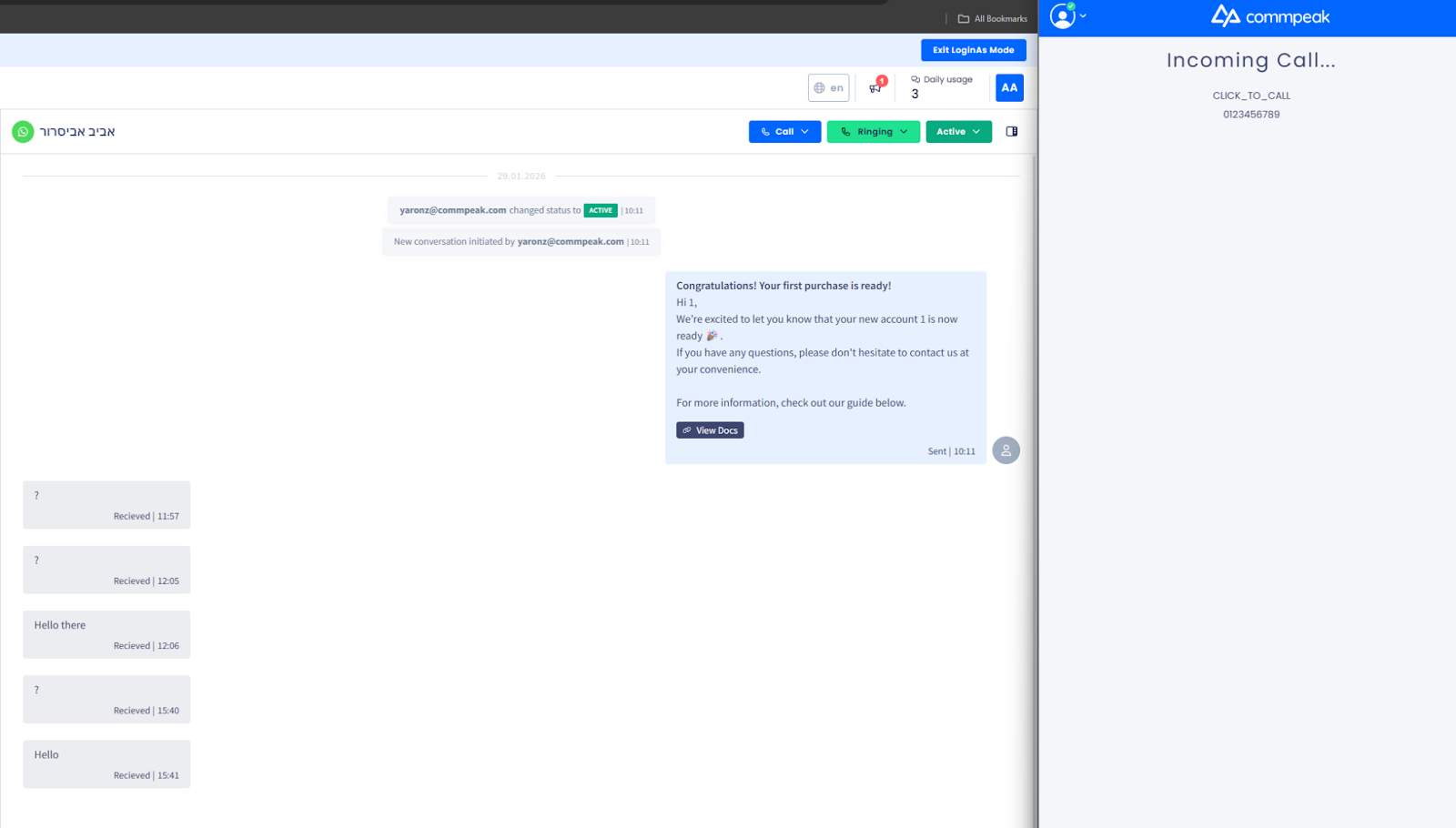Open the notifications megaphone icon
Viewport: 1456px width, 828px height.
pos(875,87)
